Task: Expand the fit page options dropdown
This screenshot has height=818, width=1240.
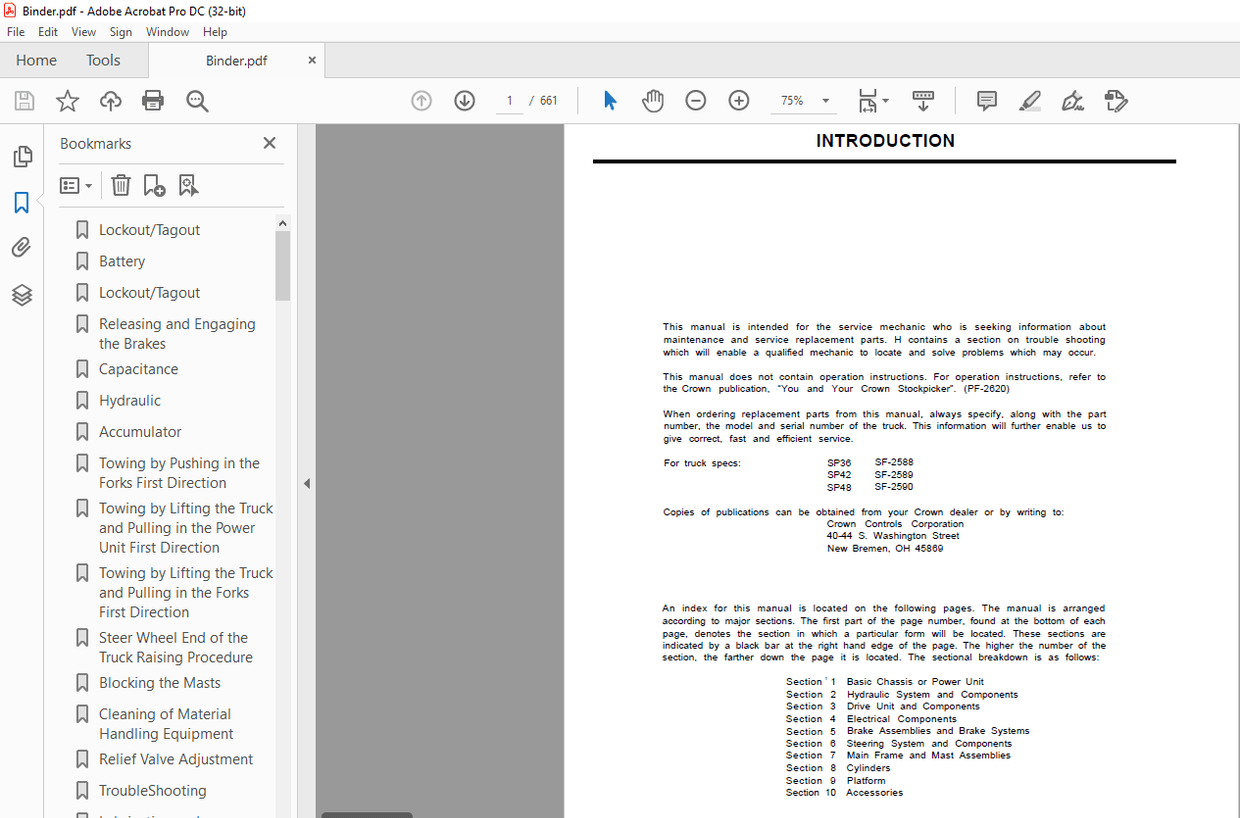Action: (886, 101)
